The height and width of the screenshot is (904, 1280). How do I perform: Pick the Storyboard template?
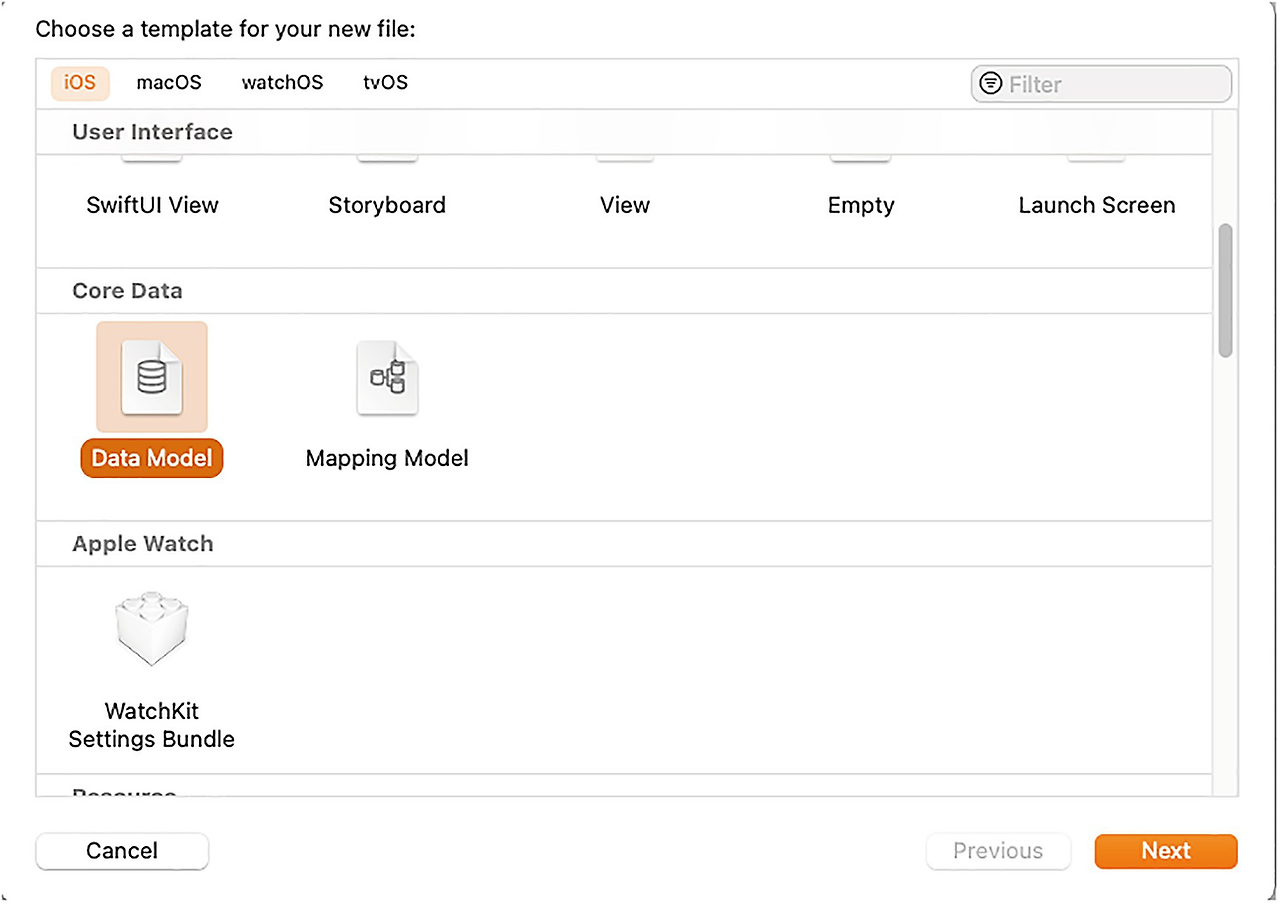point(387,205)
